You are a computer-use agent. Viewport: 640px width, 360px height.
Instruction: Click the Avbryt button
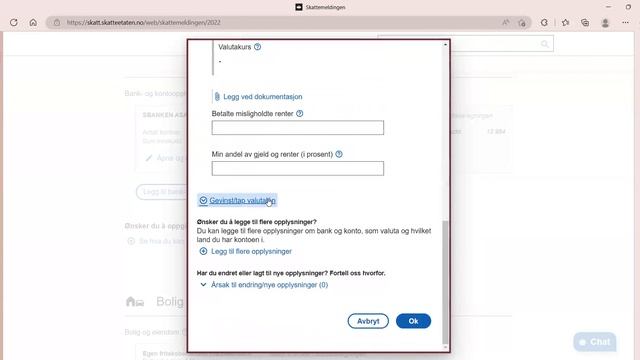tap(368, 321)
